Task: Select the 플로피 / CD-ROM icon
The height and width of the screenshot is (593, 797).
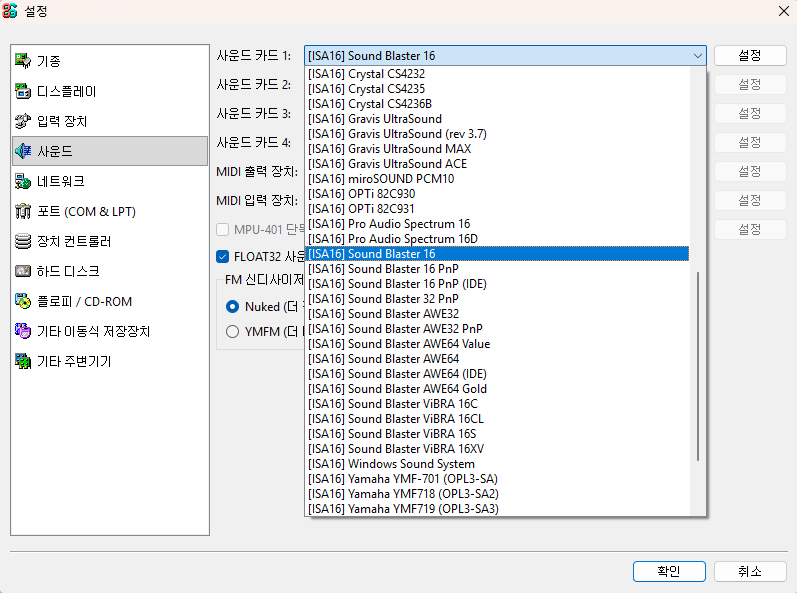Action: (x=23, y=301)
